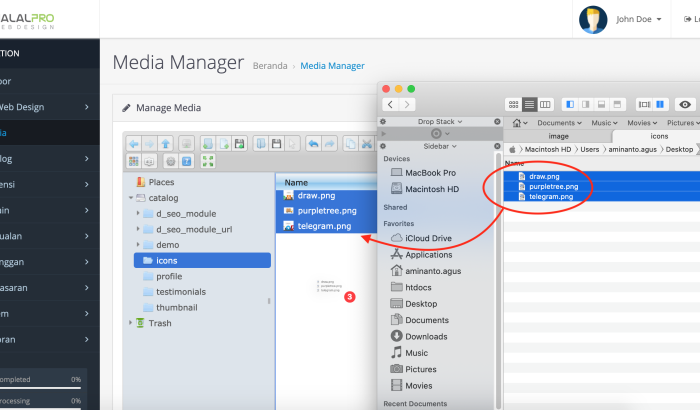Viewport: 700px width, 410px height.
Task: Click the mount network volume icon
Action: point(186,144)
